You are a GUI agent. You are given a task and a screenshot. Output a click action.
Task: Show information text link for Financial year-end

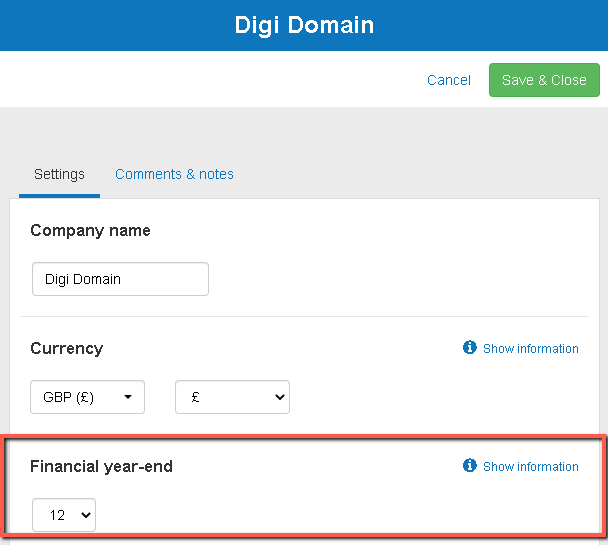pyautogui.click(x=530, y=467)
